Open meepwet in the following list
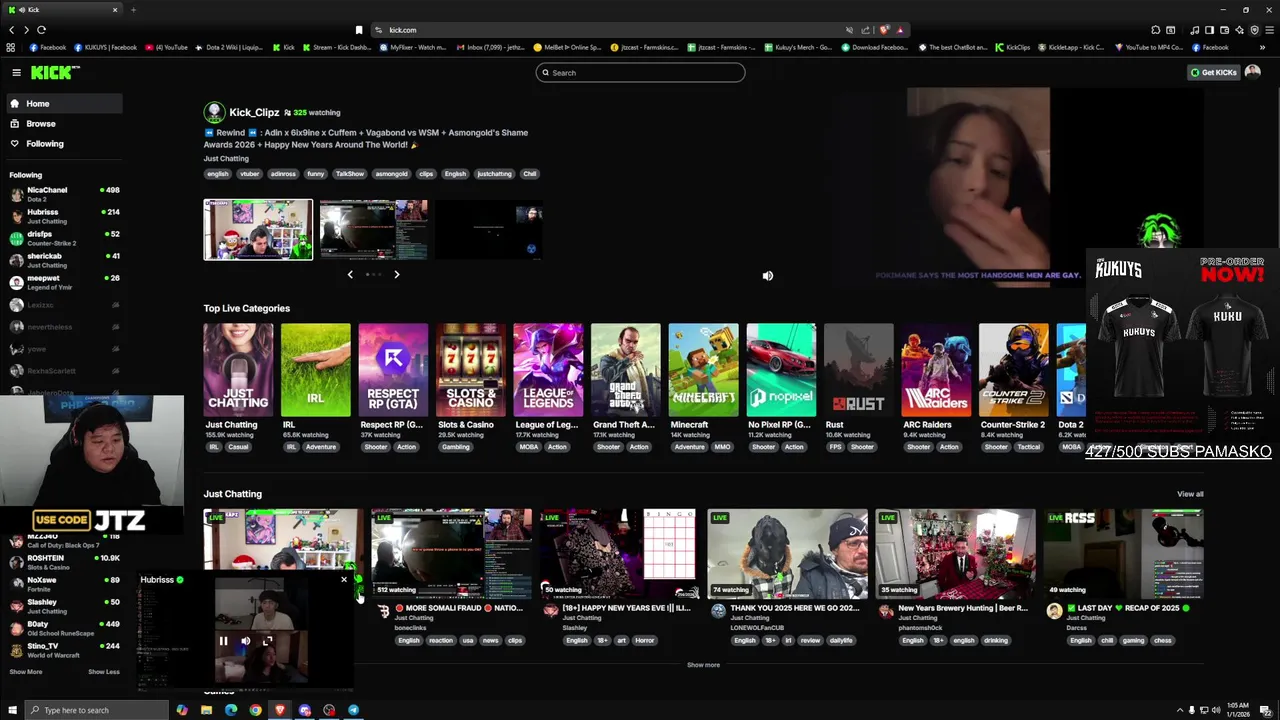Image resolution: width=1280 pixels, height=720 pixels. pos(64,282)
